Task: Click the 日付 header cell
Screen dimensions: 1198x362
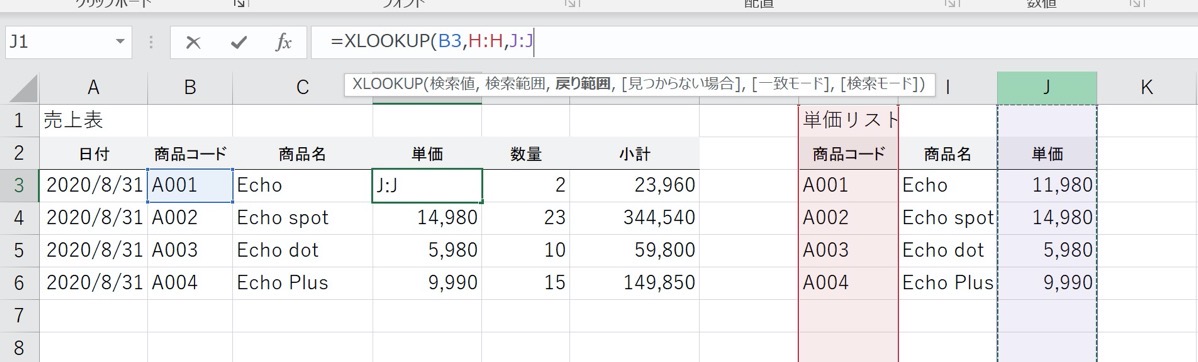Action: click(93, 154)
